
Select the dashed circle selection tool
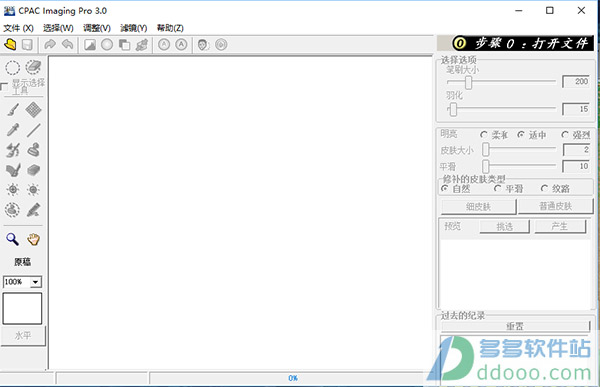click(x=13, y=68)
